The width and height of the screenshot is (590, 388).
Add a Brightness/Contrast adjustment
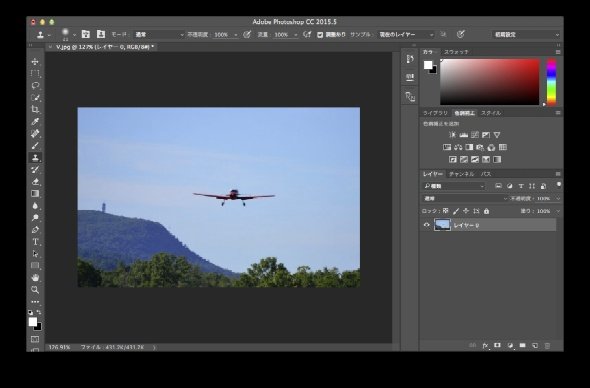point(452,135)
